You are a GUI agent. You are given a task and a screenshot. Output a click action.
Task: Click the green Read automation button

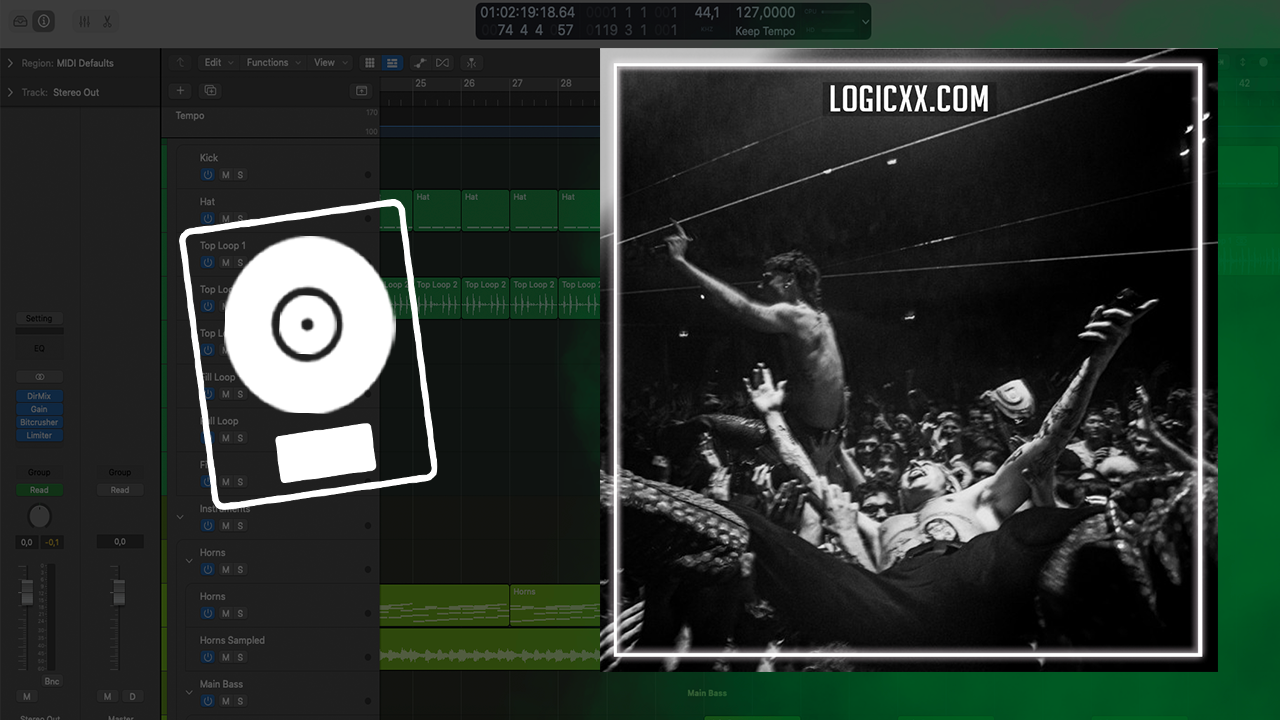(39, 490)
